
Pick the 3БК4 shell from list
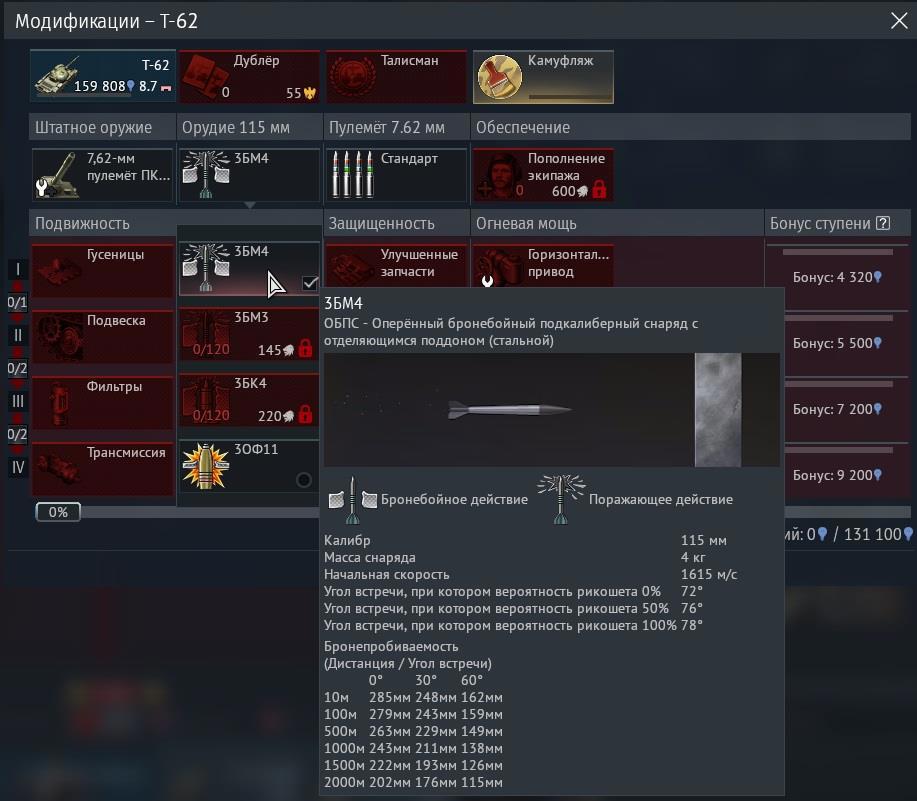pyautogui.click(x=249, y=402)
